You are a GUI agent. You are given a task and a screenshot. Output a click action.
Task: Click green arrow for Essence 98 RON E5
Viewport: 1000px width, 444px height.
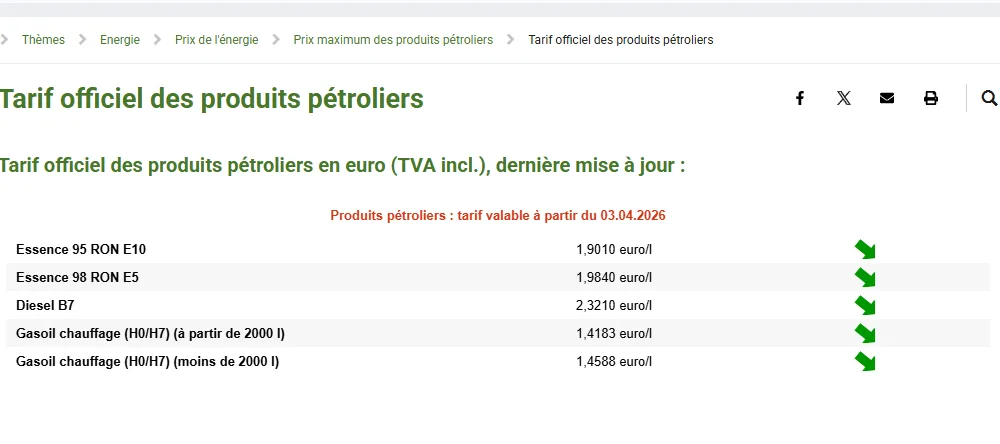[865, 277]
